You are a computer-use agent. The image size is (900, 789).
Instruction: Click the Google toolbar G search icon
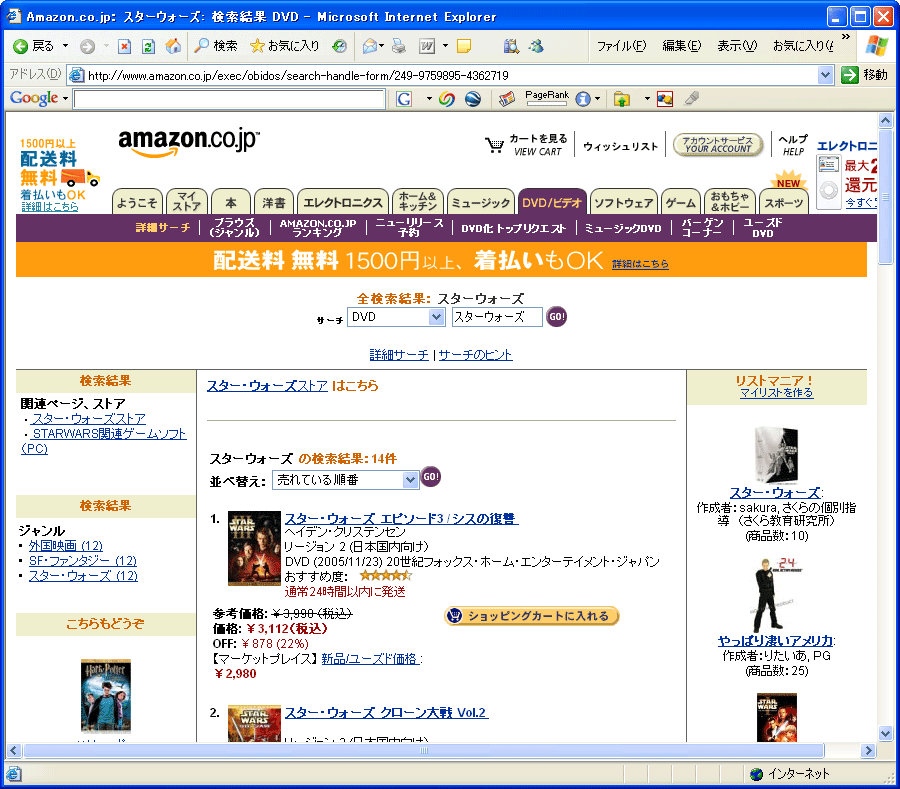(x=404, y=99)
